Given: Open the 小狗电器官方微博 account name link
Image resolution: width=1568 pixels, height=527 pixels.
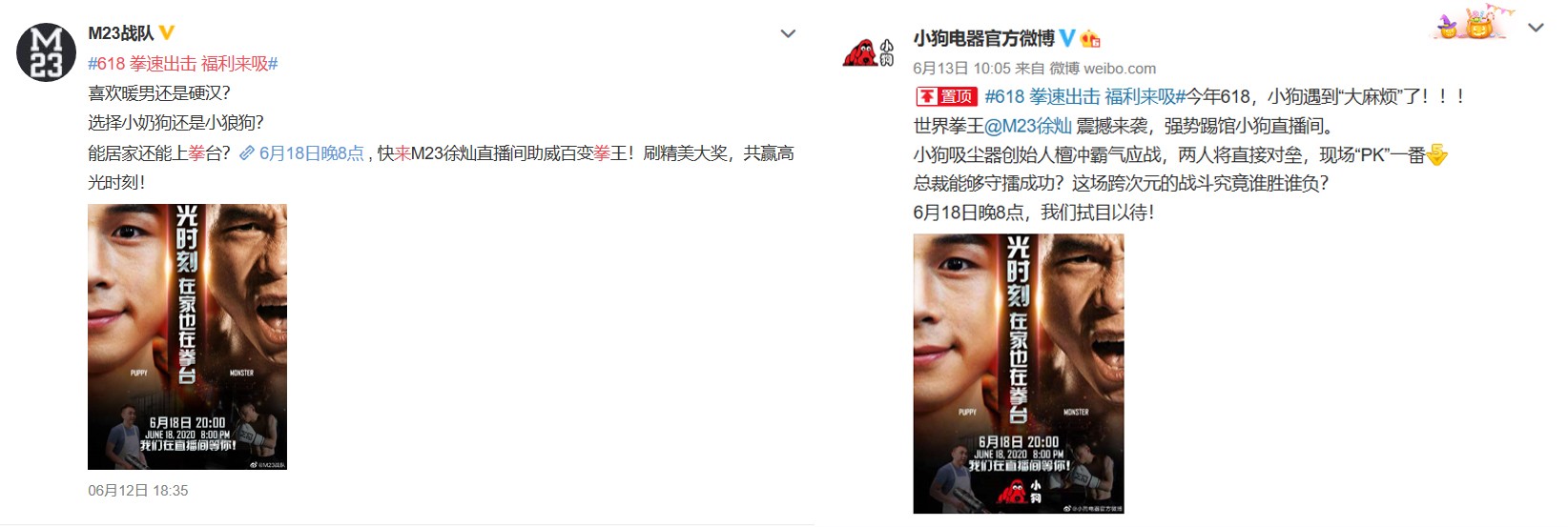Looking at the screenshot, I should tap(983, 38).
